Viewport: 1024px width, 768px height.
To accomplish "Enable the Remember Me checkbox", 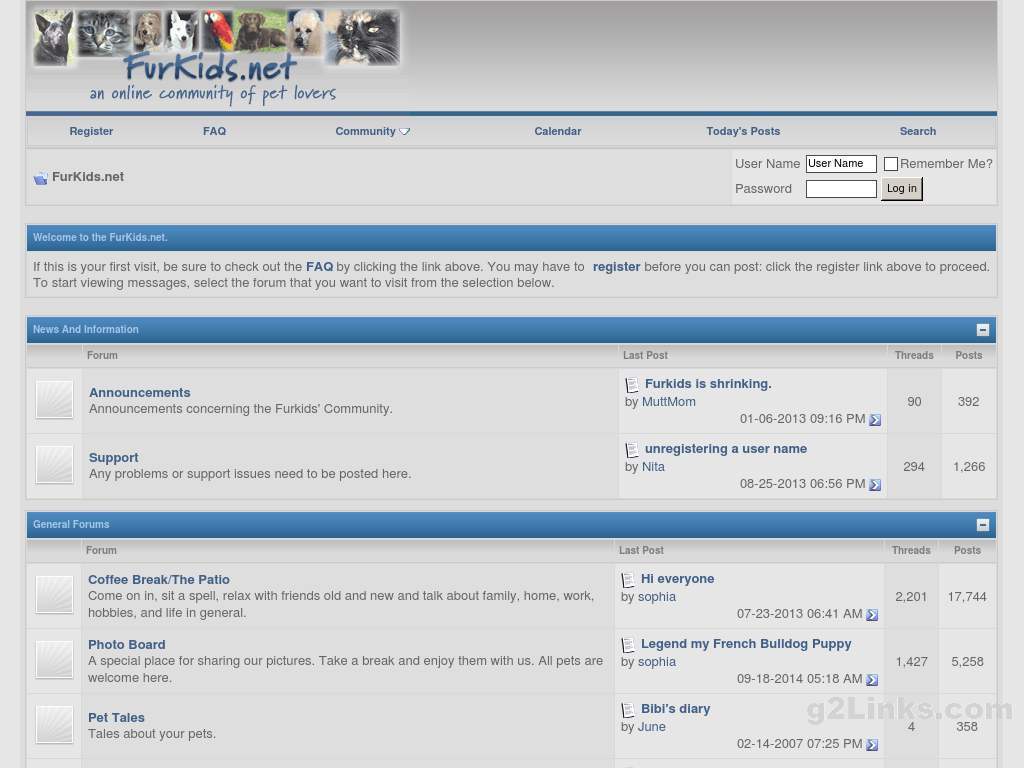I will point(891,164).
